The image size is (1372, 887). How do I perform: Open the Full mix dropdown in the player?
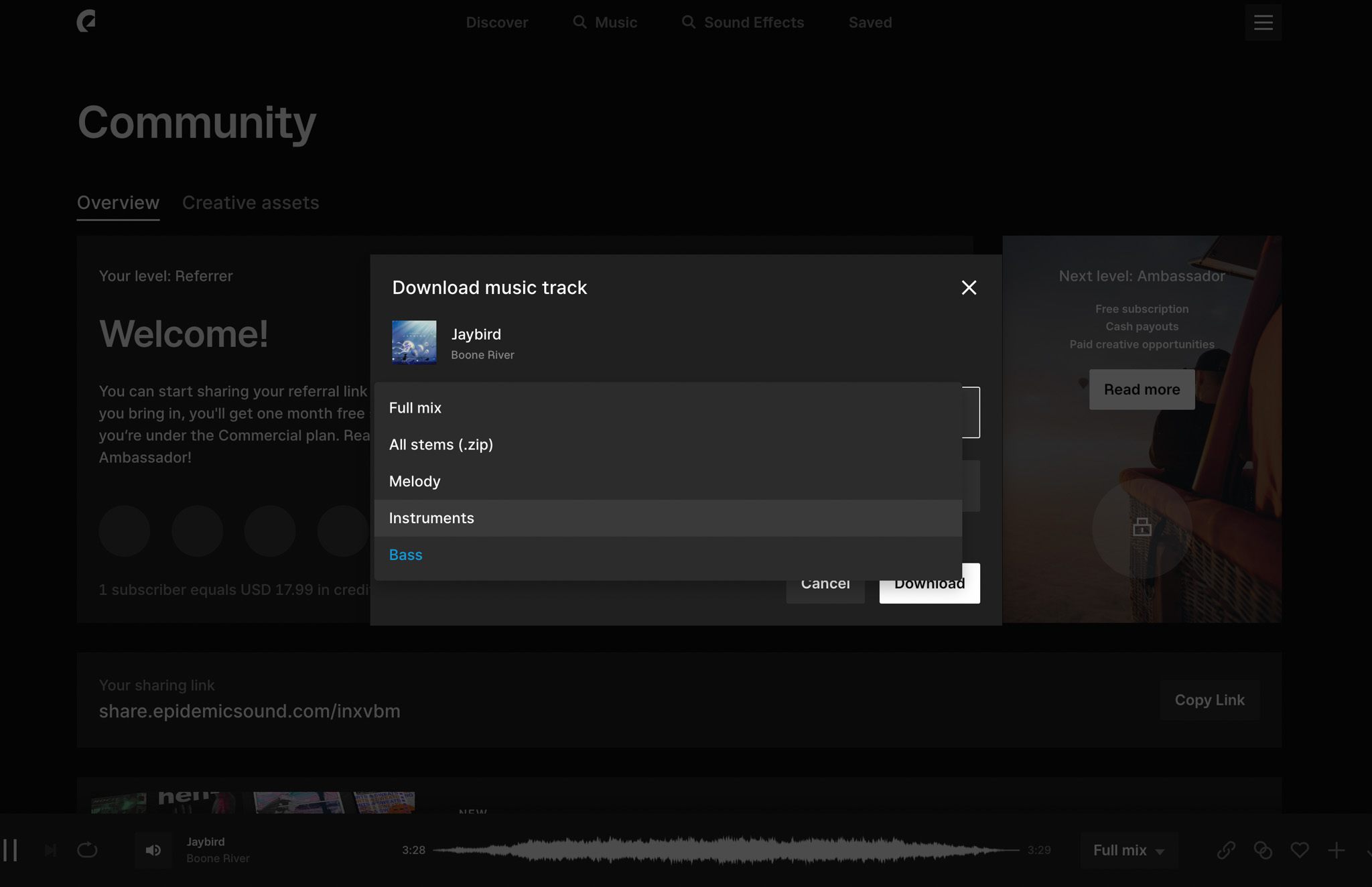[1129, 850]
